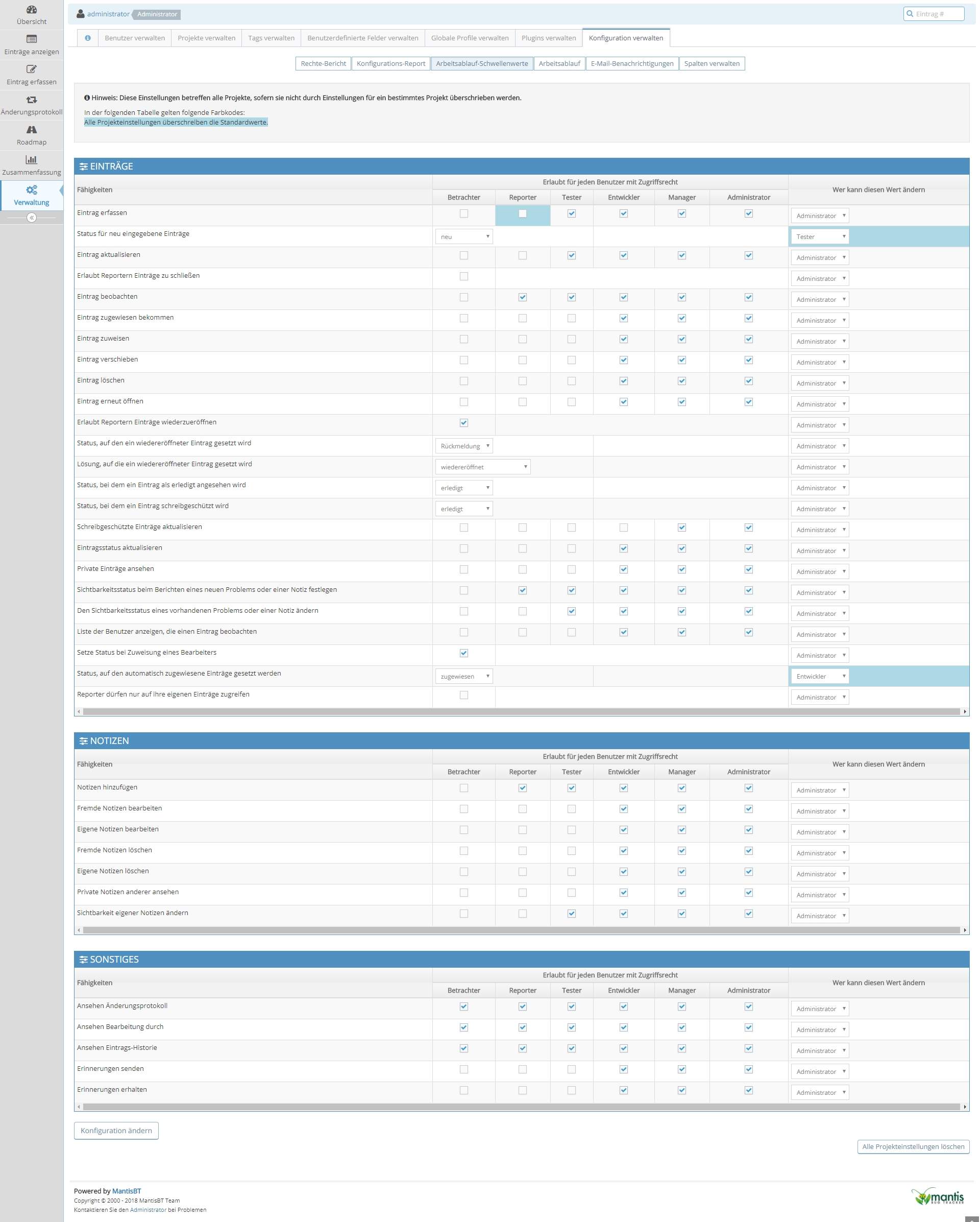The width and height of the screenshot is (980, 1222).
Task: Open the 'neu' status dropdown
Action: point(464,237)
